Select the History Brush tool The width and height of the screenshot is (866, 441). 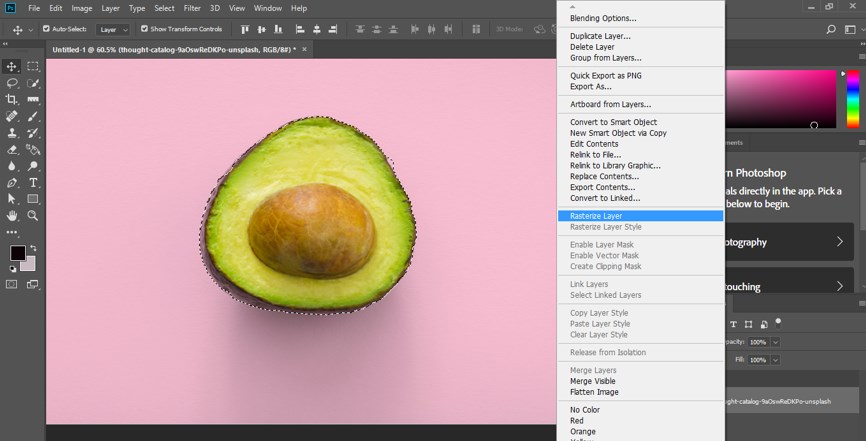point(33,133)
